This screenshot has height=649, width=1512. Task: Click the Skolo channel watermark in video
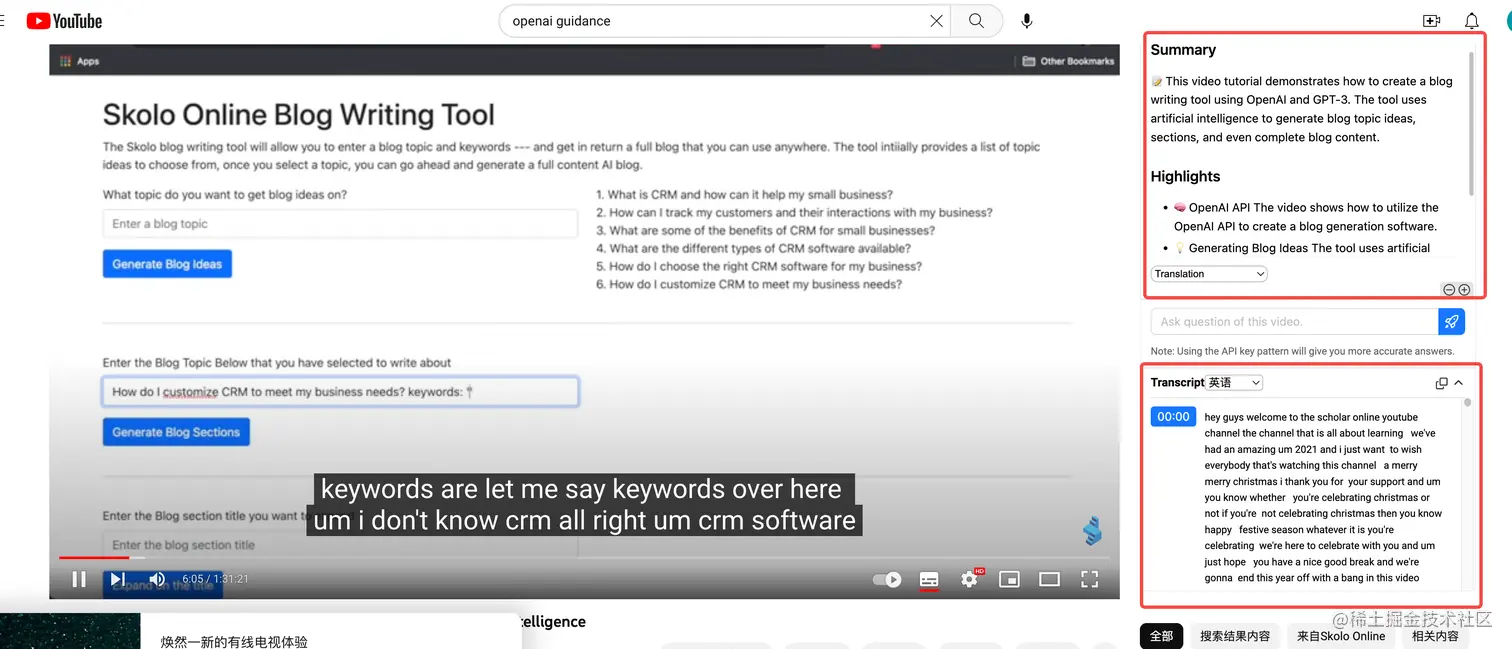pos(1092,531)
